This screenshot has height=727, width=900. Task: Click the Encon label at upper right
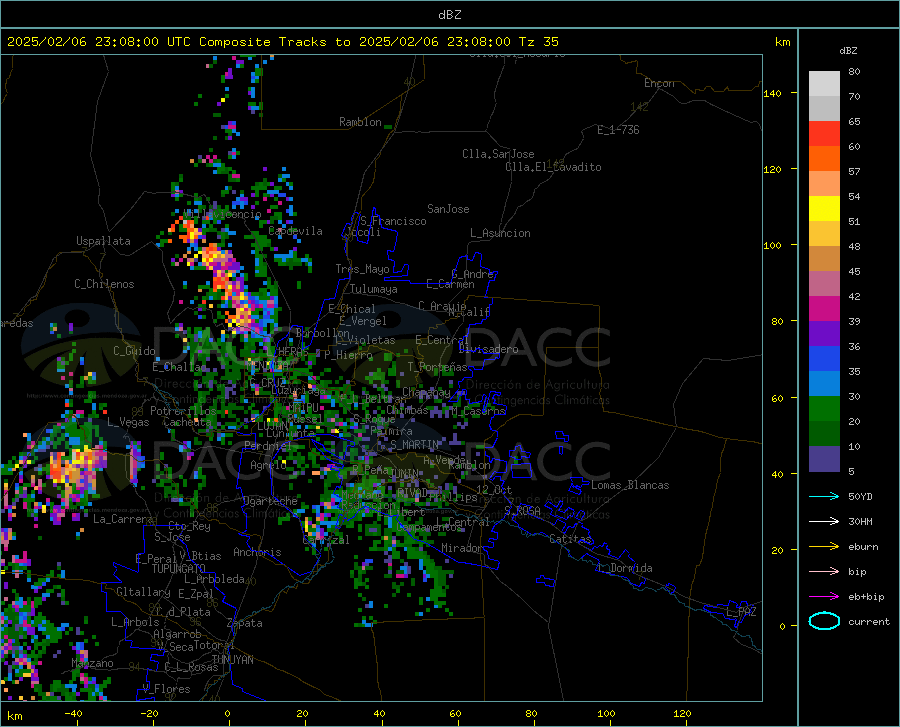659,83
